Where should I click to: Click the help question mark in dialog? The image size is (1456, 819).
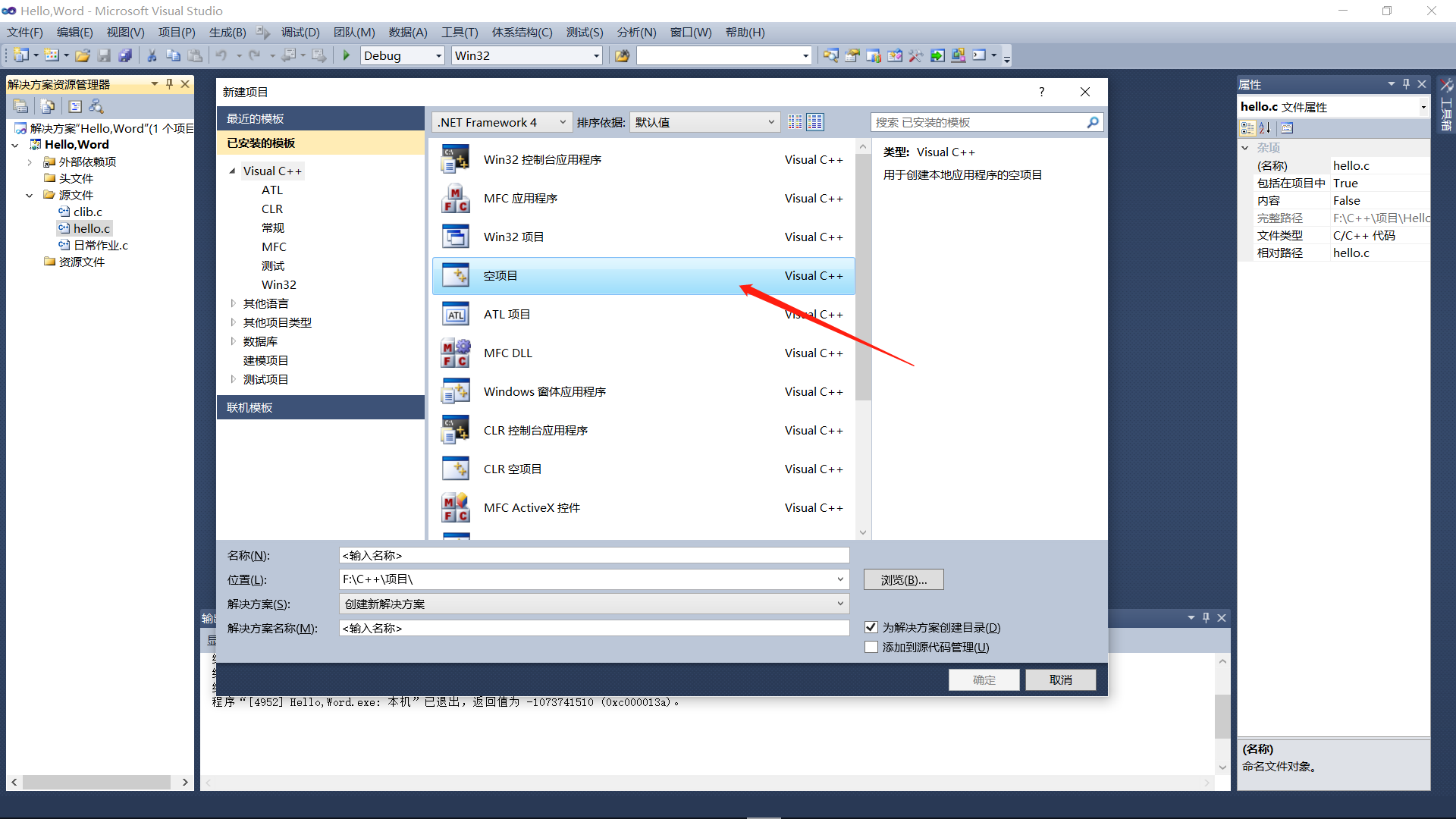[x=1041, y=92]
